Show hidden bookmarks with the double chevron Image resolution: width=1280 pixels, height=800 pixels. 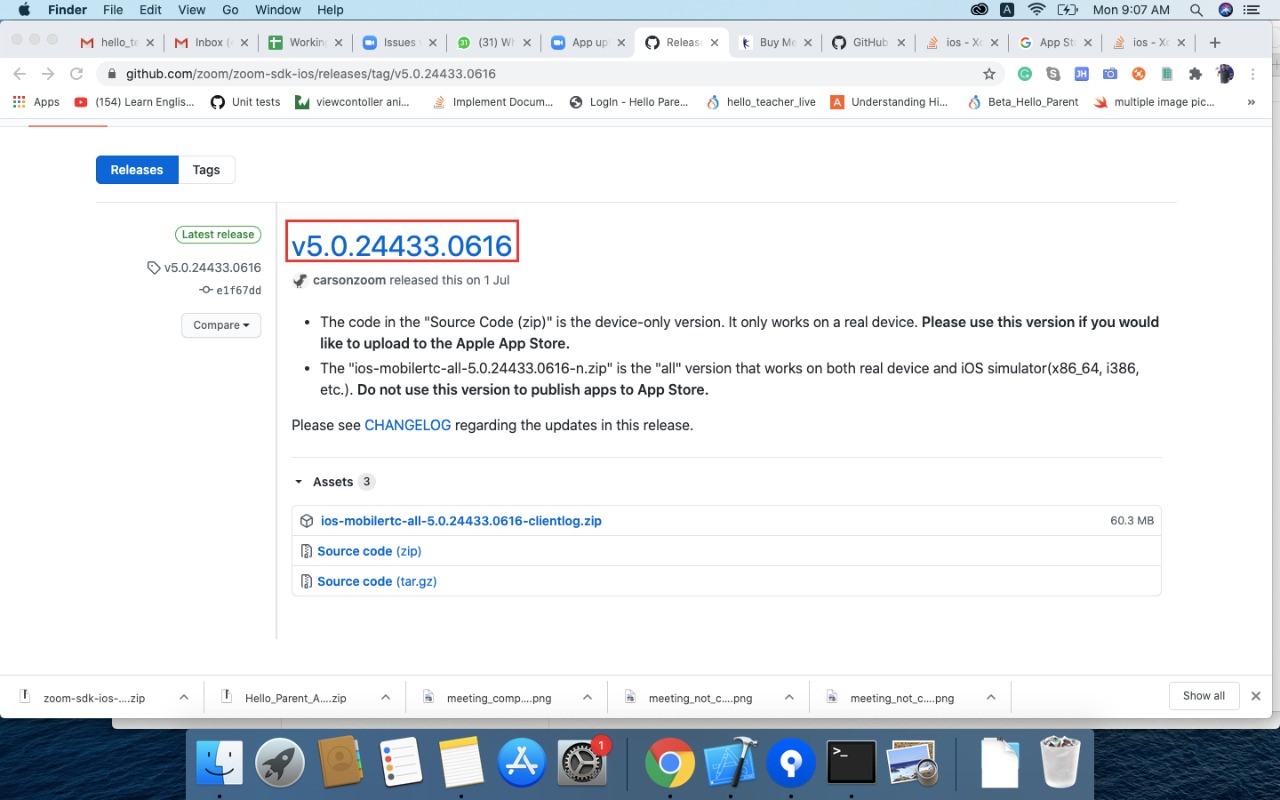[1251, 102]
